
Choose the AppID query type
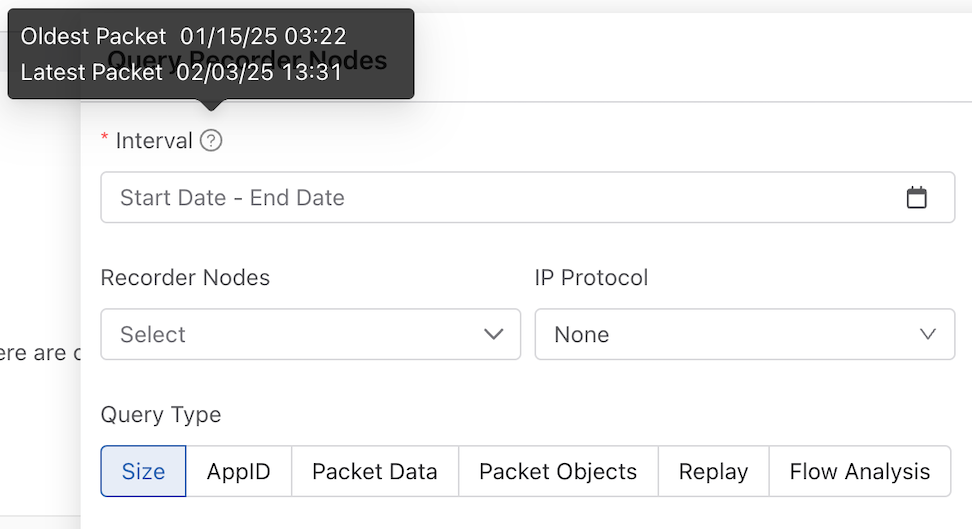click(x=239, y=471)
